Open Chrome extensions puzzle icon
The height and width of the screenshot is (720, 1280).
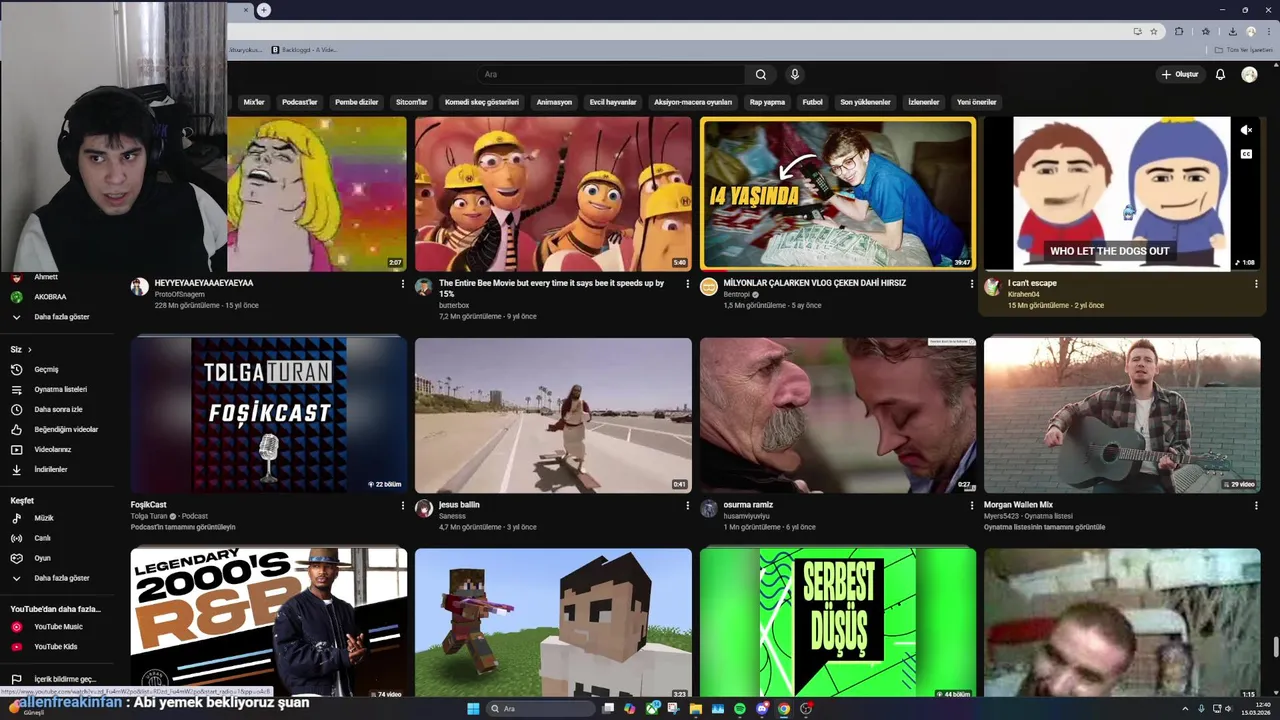[x=1179, y=31]
